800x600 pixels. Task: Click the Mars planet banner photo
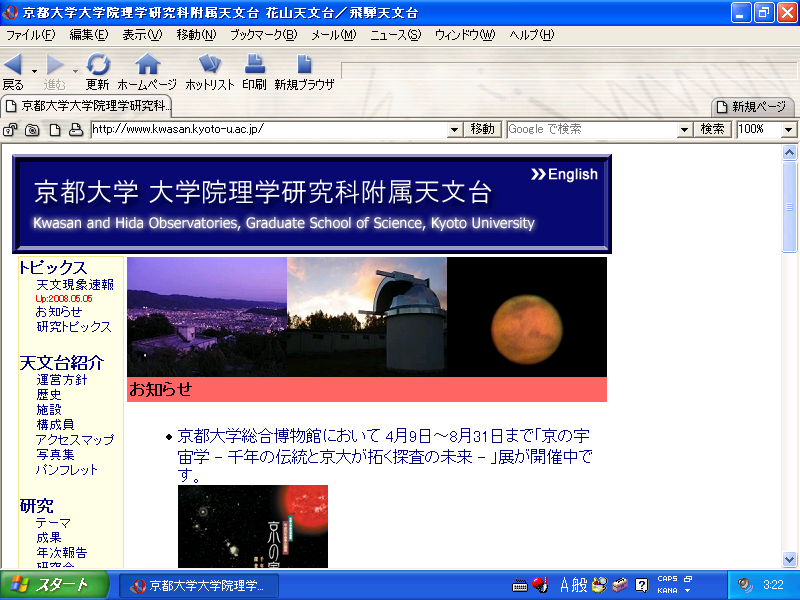pyautogui.click(x=527, y=316)
